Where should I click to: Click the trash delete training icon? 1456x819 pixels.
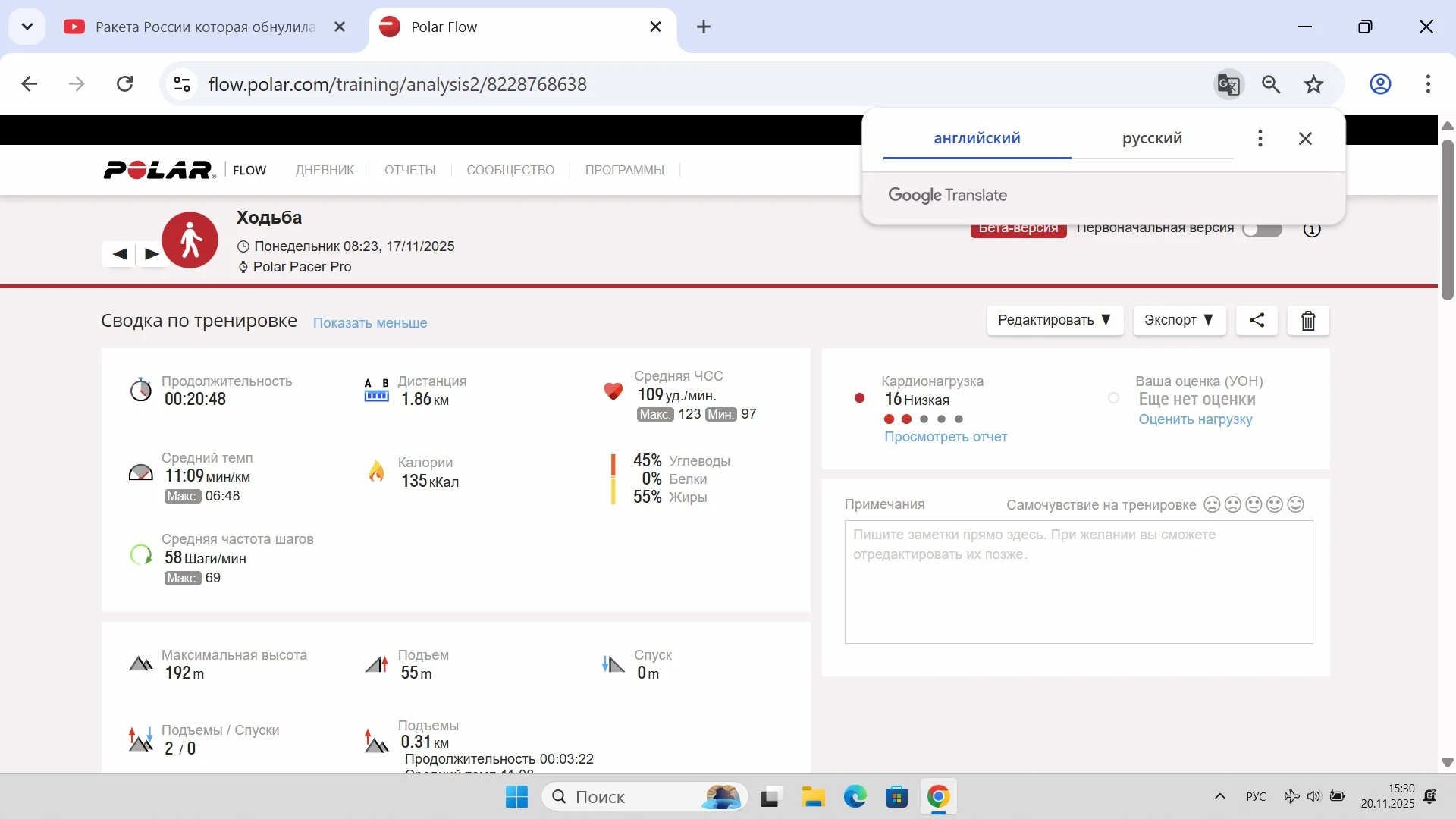click(1308, 321)
